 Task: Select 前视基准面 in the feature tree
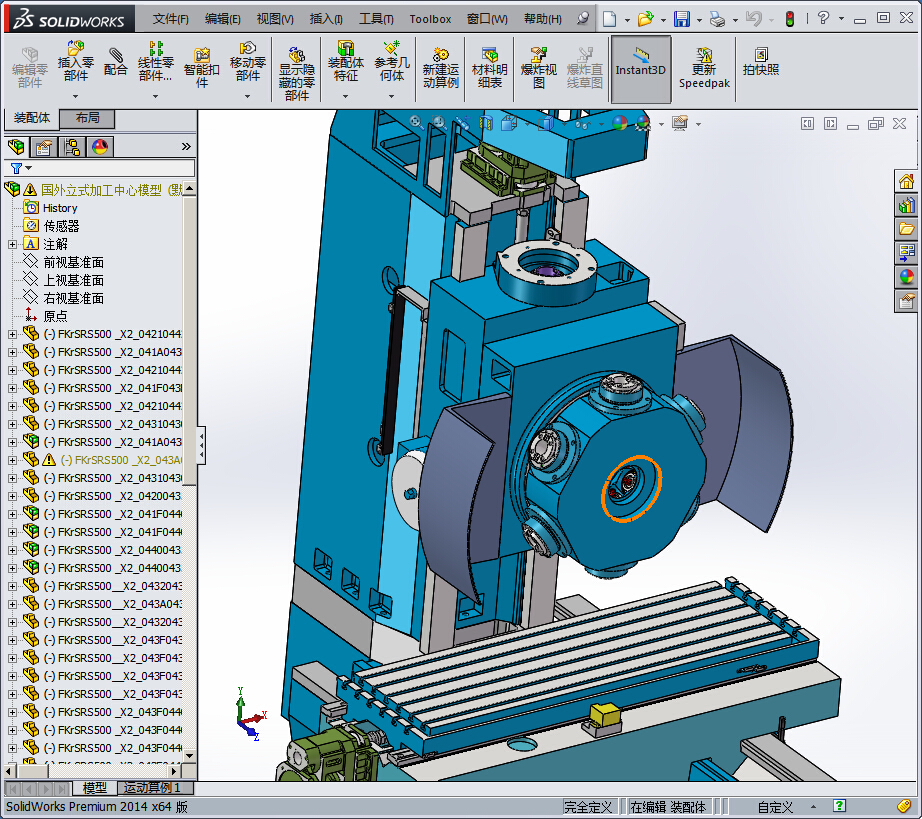(x=73, y=262)
